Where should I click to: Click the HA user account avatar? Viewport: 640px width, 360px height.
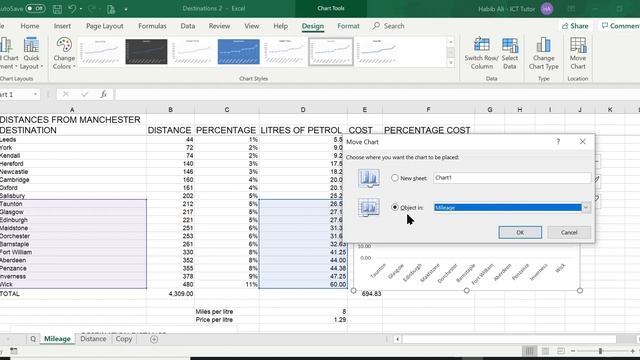click(547, 9)
